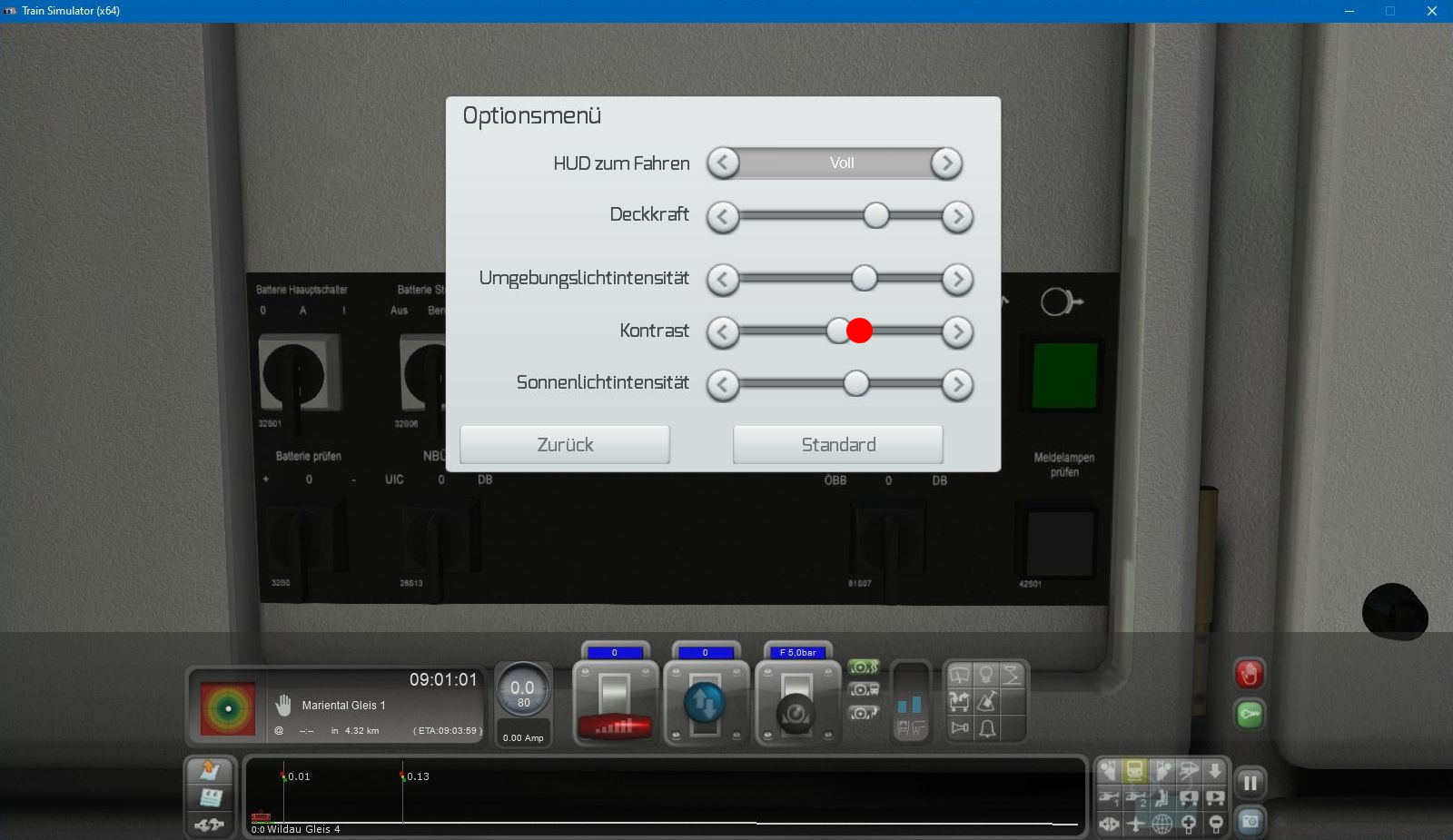Zoom in with the plus magnifier icon

(1189, 825)
